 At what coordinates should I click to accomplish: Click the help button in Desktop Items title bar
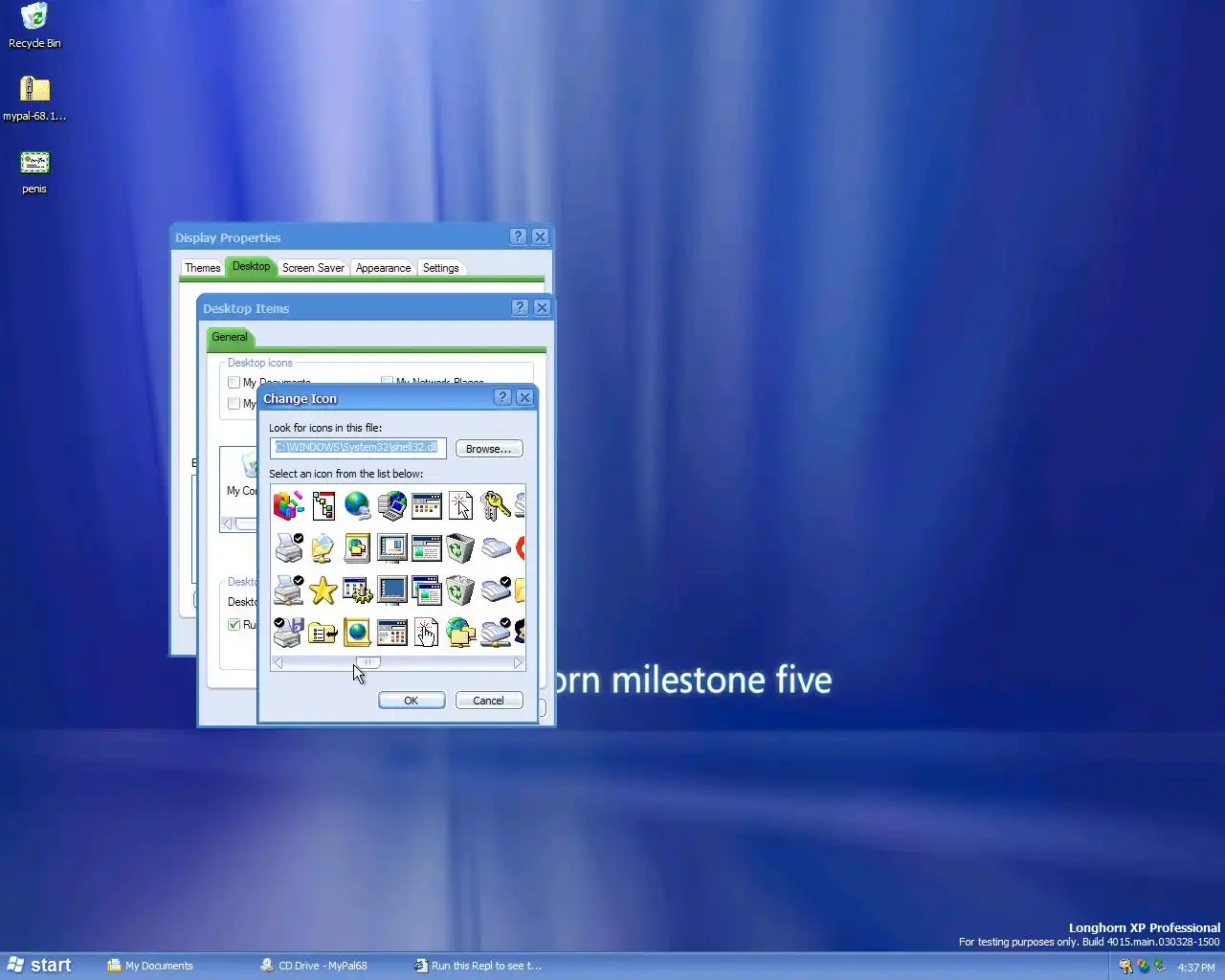click(x=520, y=307)
